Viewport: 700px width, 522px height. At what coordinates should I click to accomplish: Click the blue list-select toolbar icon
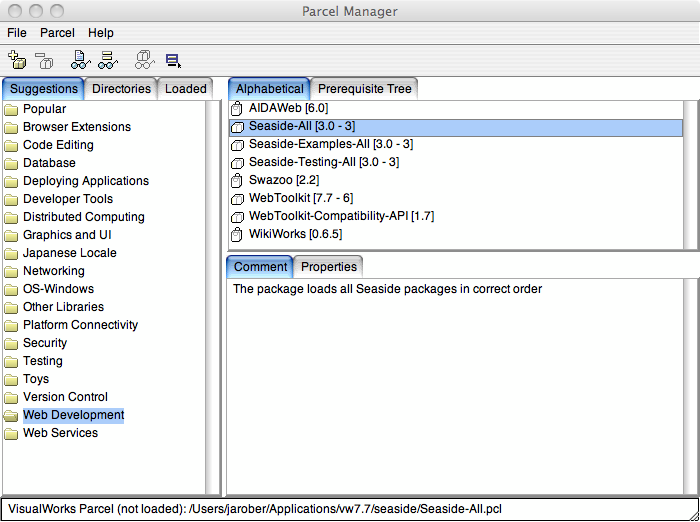click(173, 60)
